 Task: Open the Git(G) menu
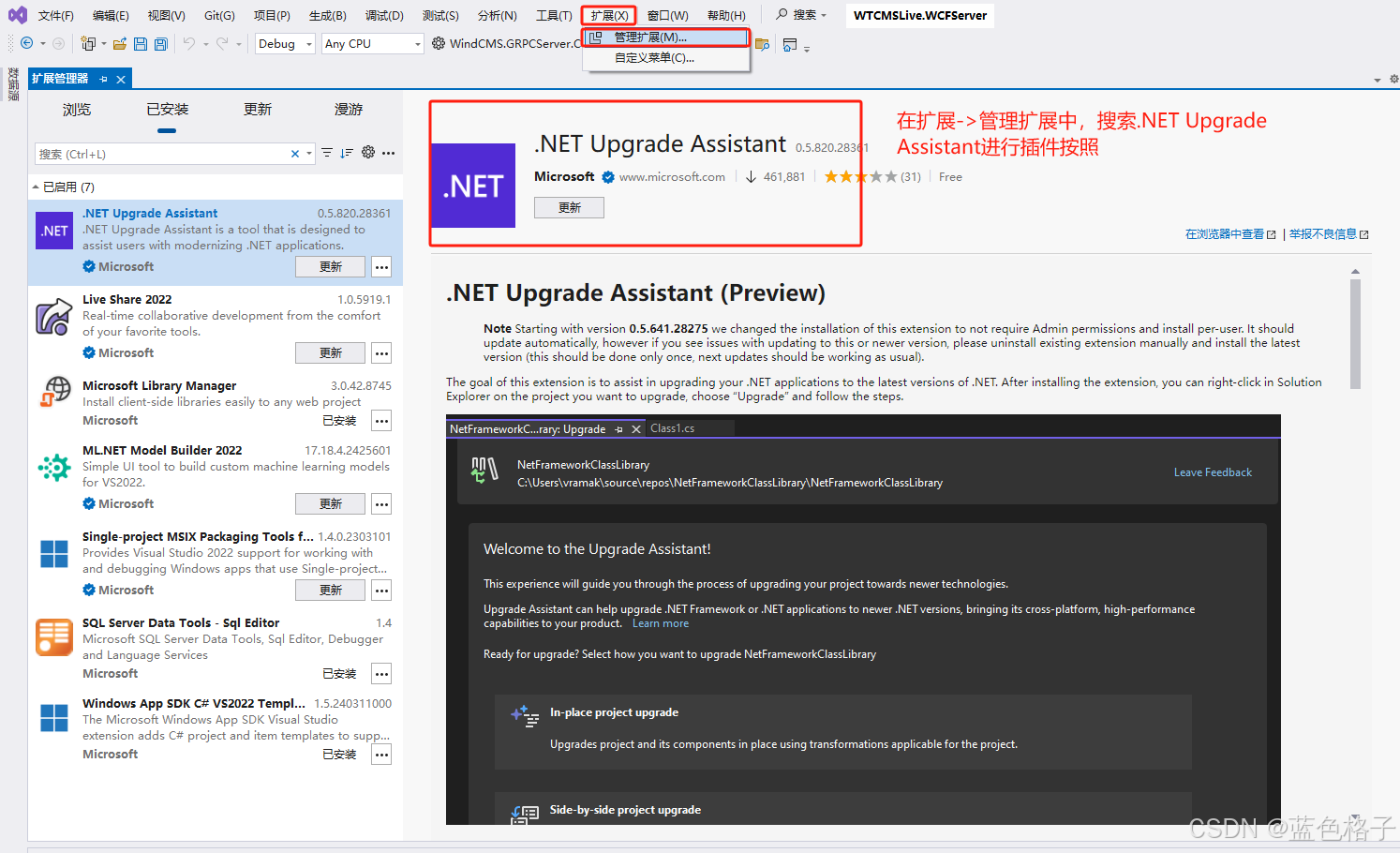point(219,15)
